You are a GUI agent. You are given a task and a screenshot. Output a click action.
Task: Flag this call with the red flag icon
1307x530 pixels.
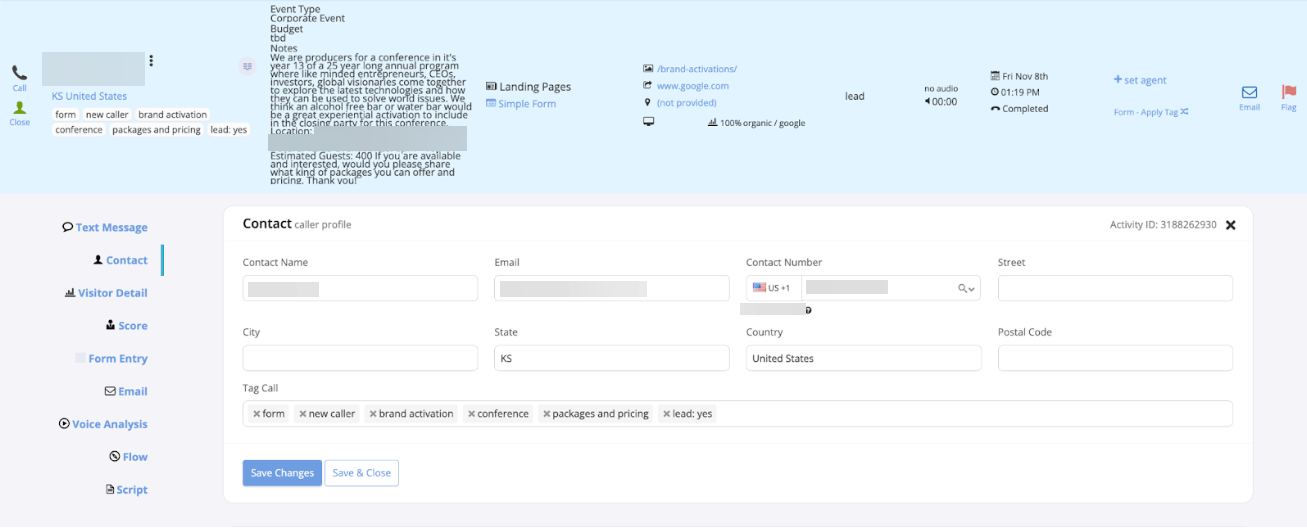point(1289,92)
